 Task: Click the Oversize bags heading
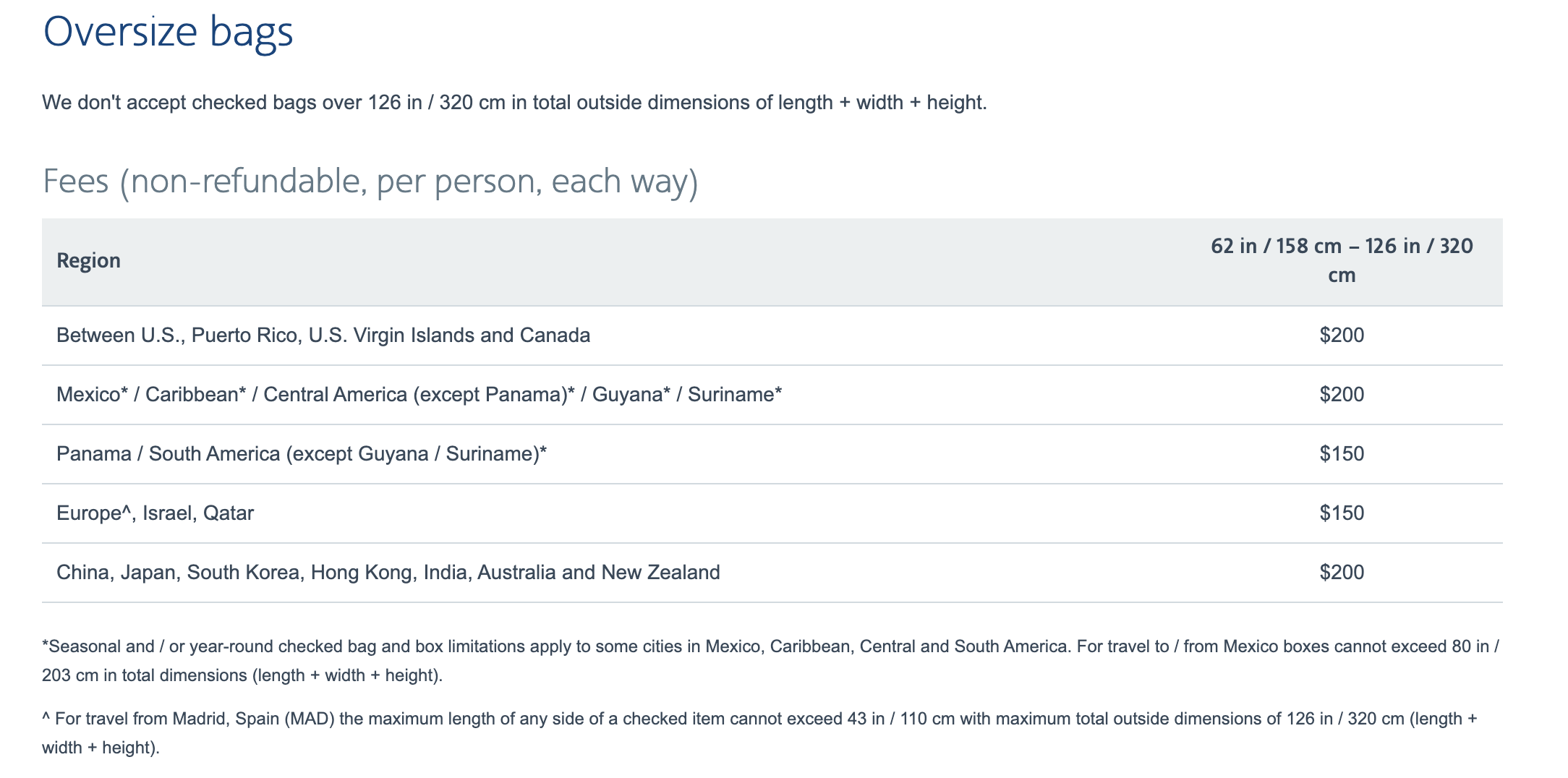pyautogui.click(x=168, y=32)
